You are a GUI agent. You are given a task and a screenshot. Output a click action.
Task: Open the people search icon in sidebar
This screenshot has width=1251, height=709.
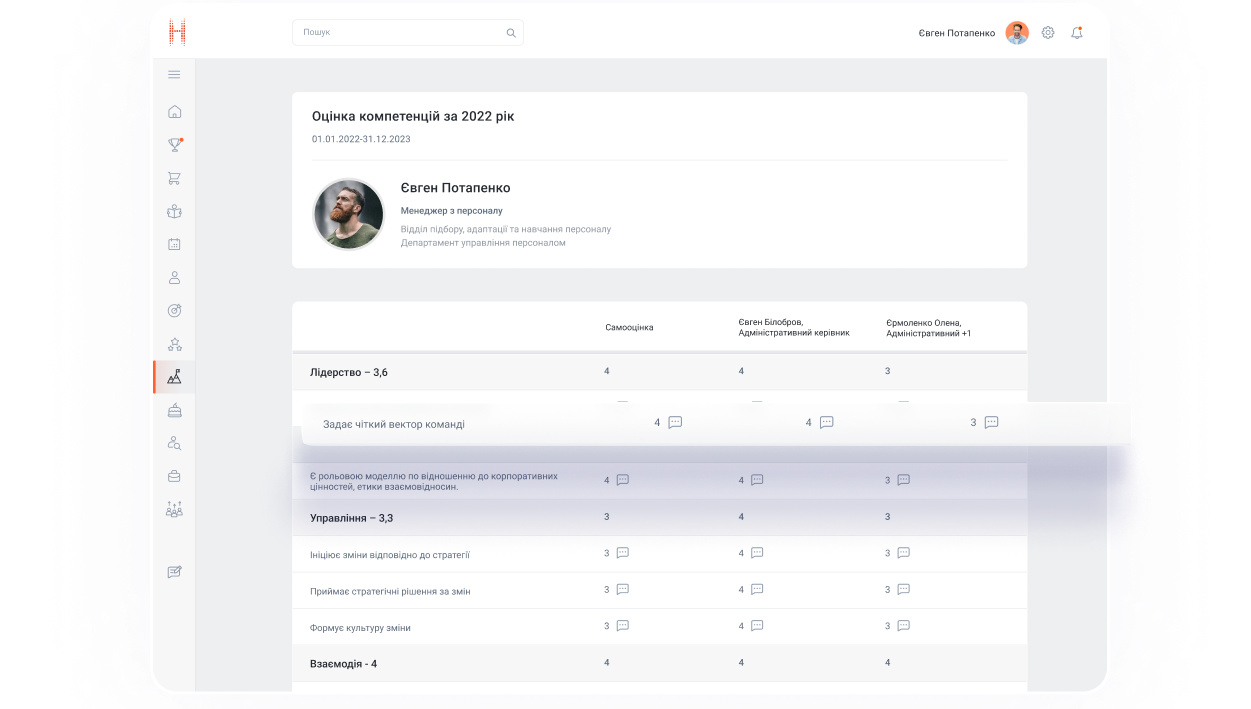click(175, 443)
